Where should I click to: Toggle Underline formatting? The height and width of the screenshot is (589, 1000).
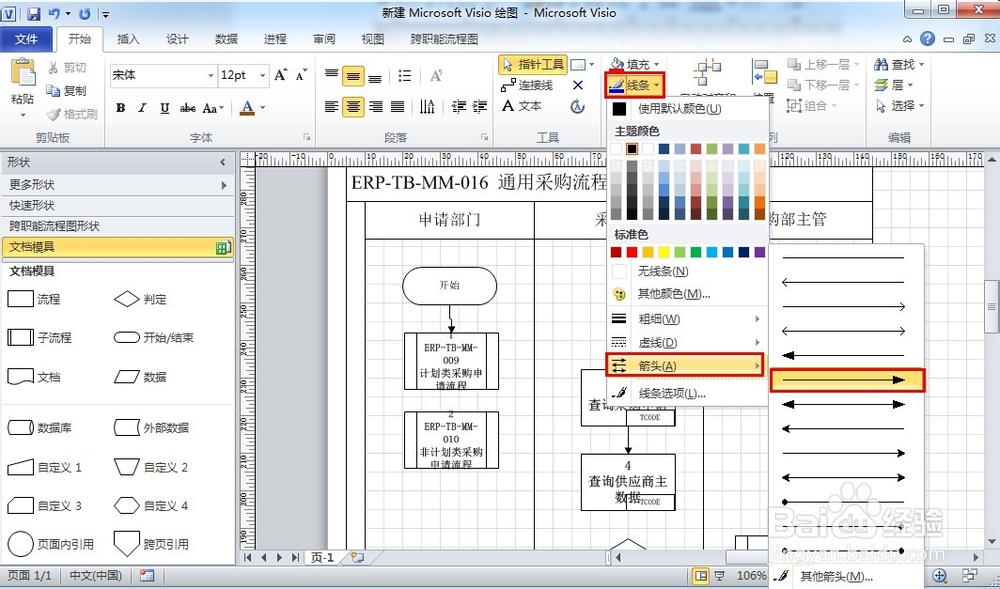(165, 108)
